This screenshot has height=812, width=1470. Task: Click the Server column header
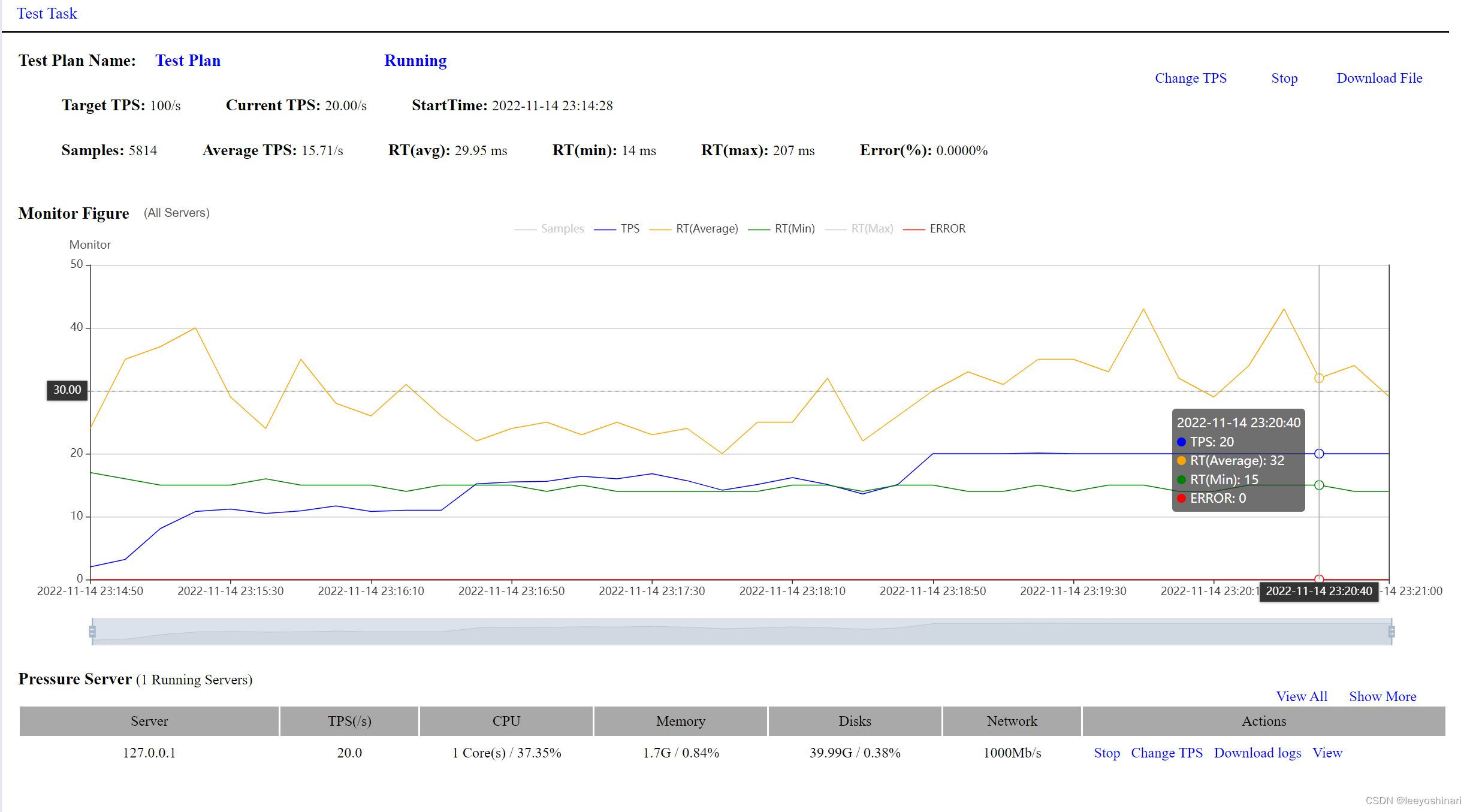(149, 721)
